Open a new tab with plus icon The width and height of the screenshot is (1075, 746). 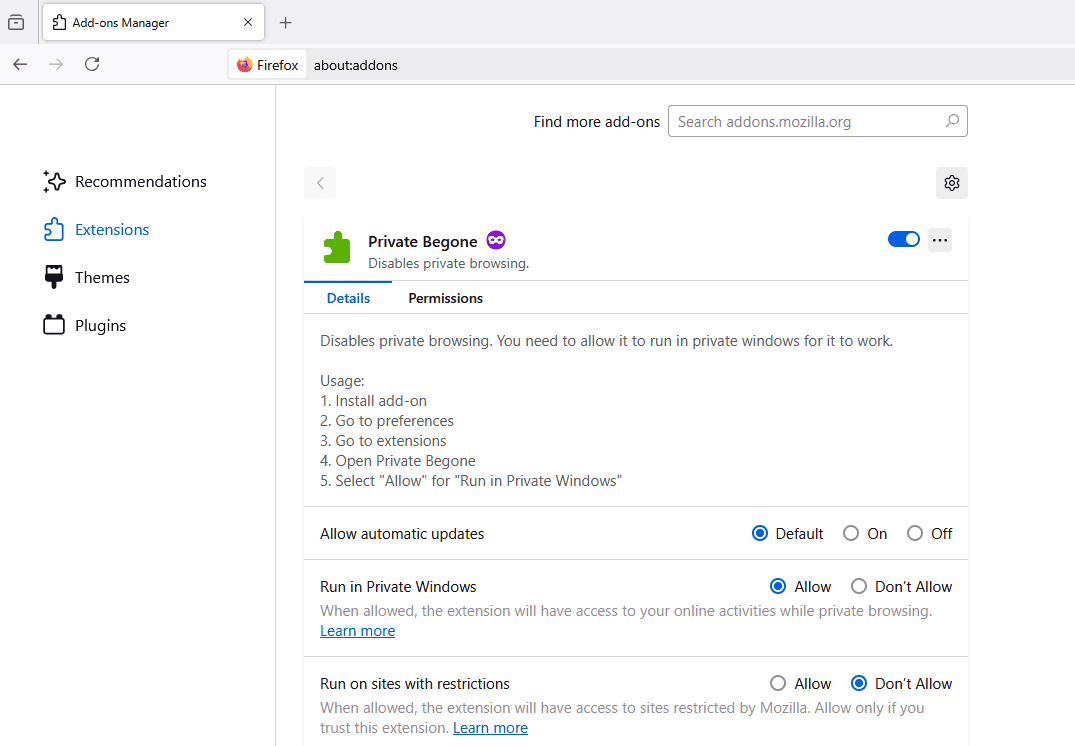pos(286,22)
